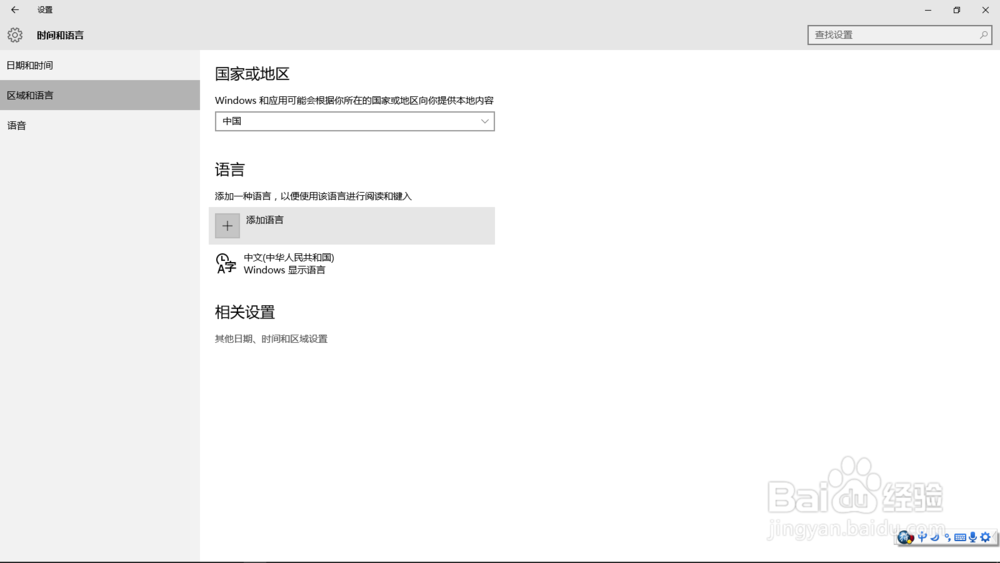Minimize the settings window
Viewport: 1000px width, 563px height.
pyautogui.click(x=928, y=10)
